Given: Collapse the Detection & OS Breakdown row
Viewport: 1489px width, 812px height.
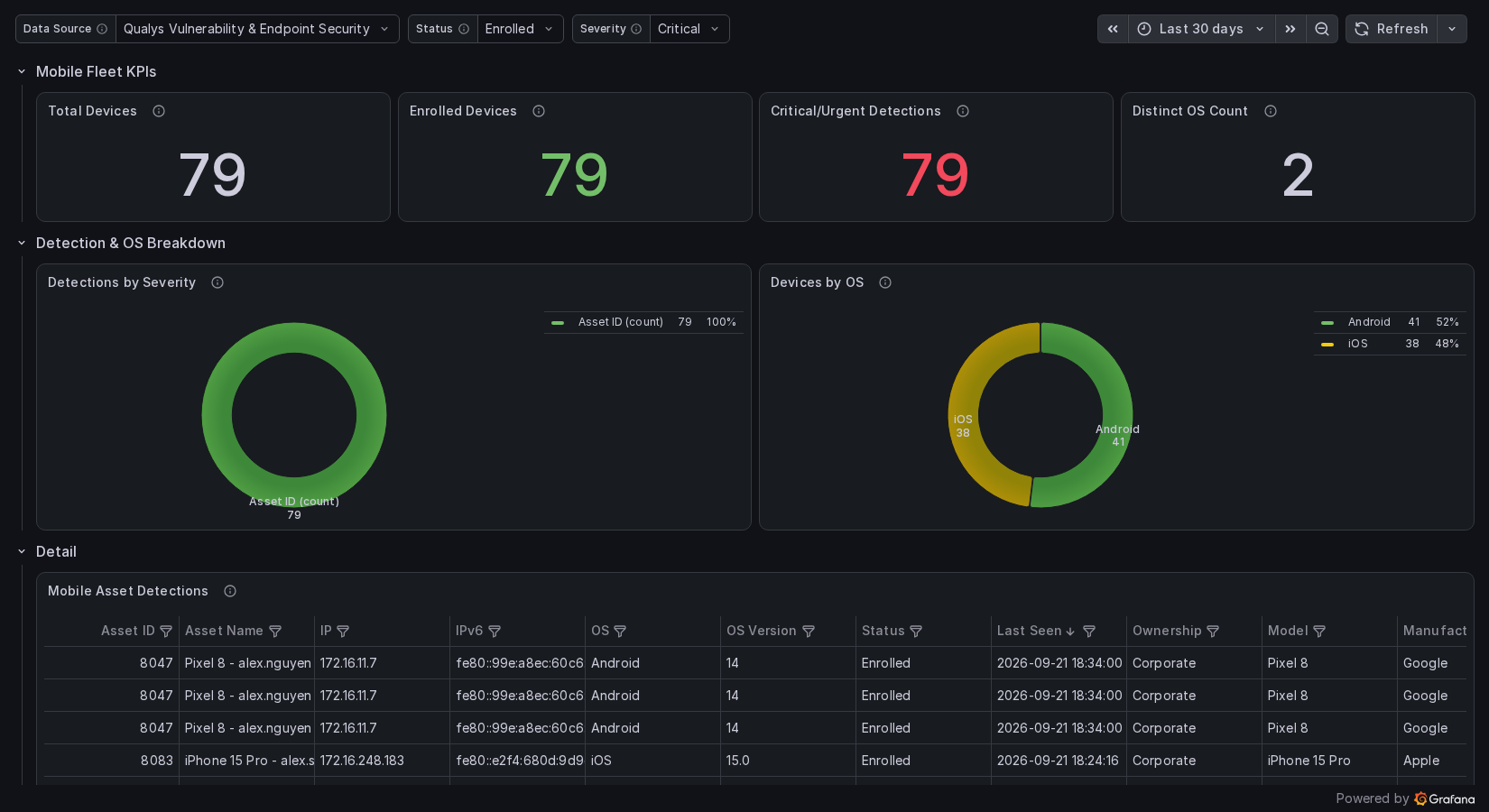Looking at the screenshot, I should pyautogui.click(x=22, y=243).
